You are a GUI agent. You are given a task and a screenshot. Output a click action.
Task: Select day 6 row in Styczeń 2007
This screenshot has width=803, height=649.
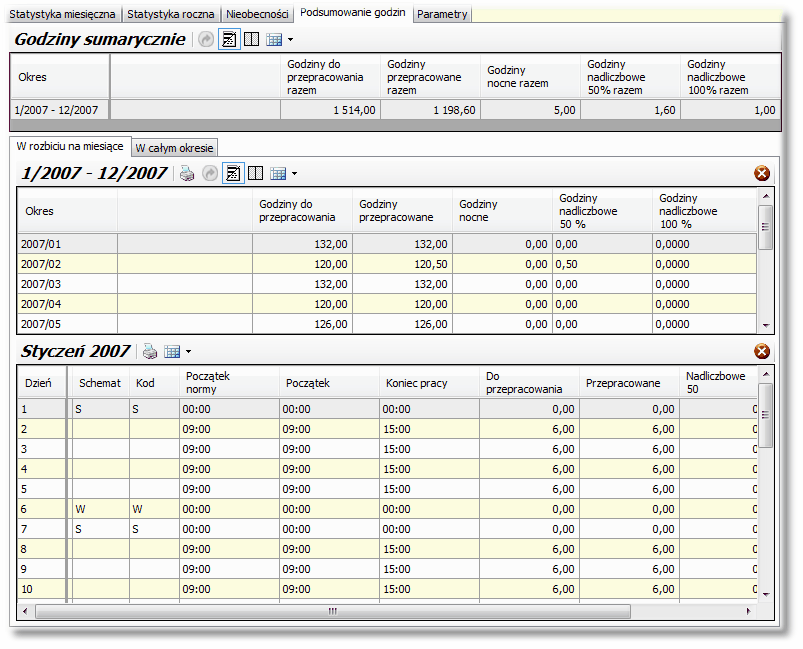pyautogui.click(x=387, y=509)
